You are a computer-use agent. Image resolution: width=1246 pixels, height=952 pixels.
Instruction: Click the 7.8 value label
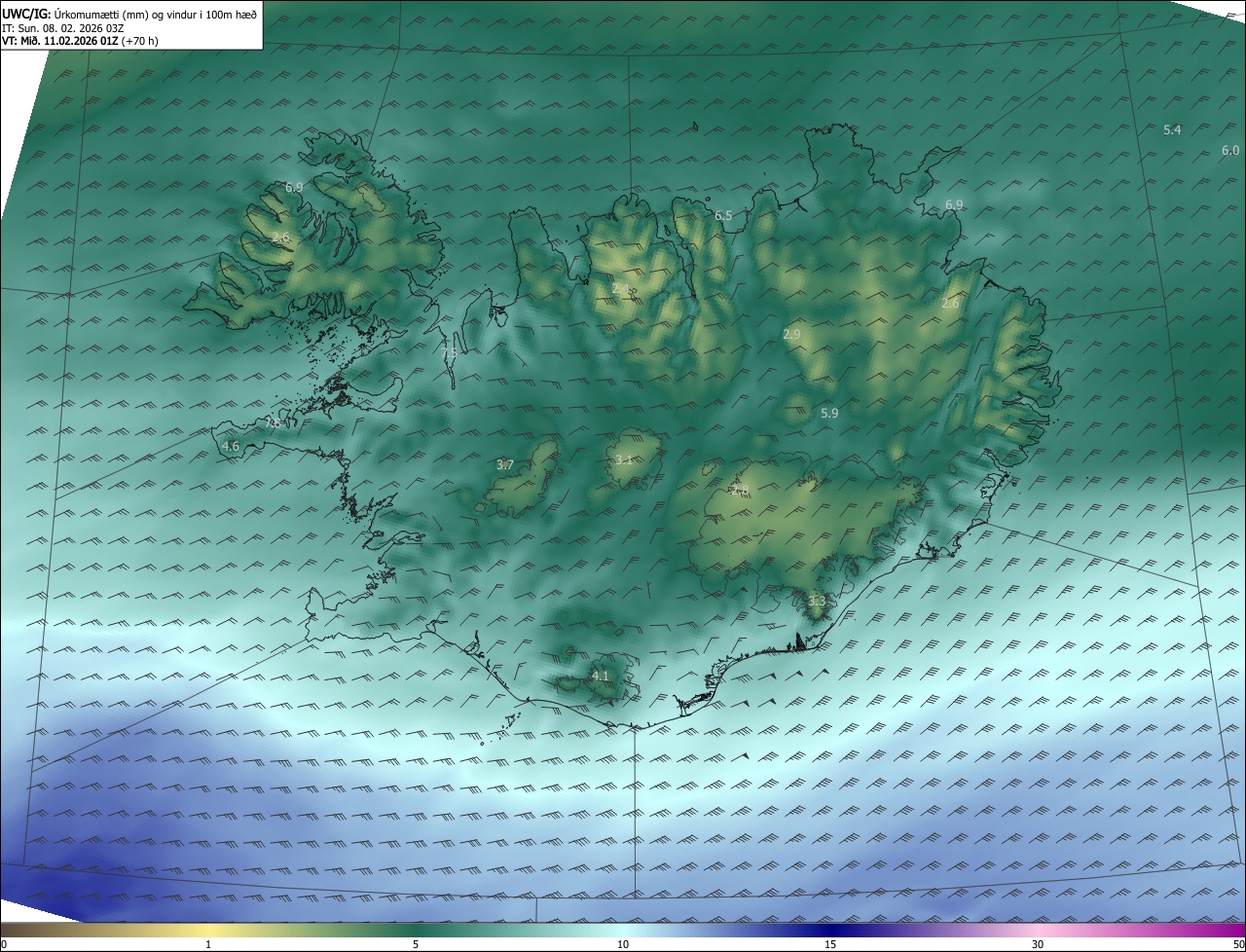click(274, 423)
